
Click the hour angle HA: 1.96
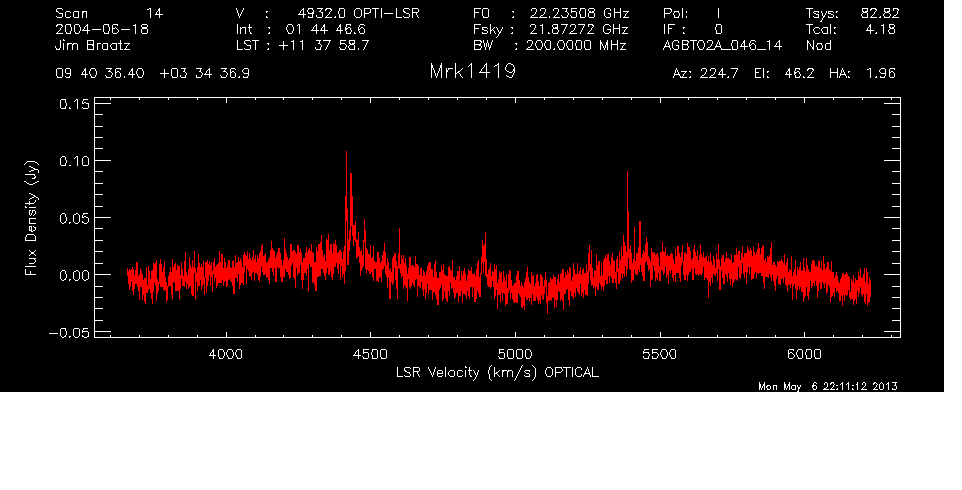tap(862, 74)
